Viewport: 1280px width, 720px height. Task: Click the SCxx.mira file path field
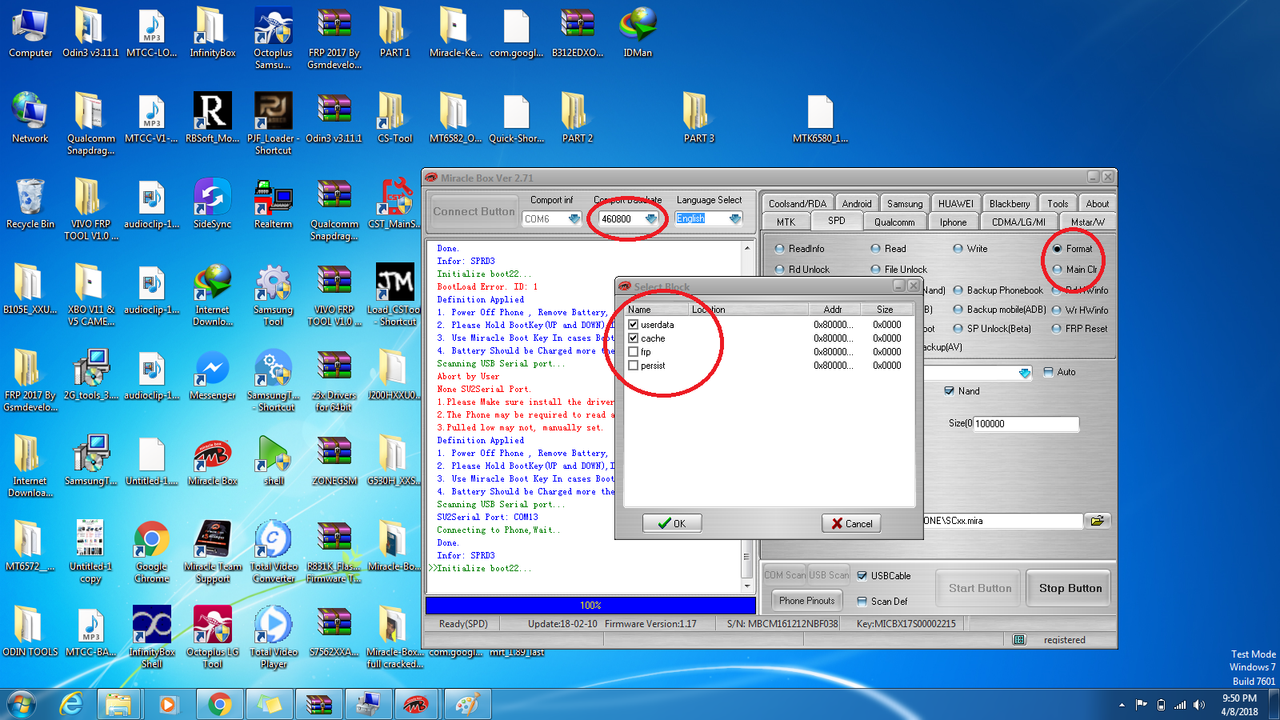tap(1002, 521)
